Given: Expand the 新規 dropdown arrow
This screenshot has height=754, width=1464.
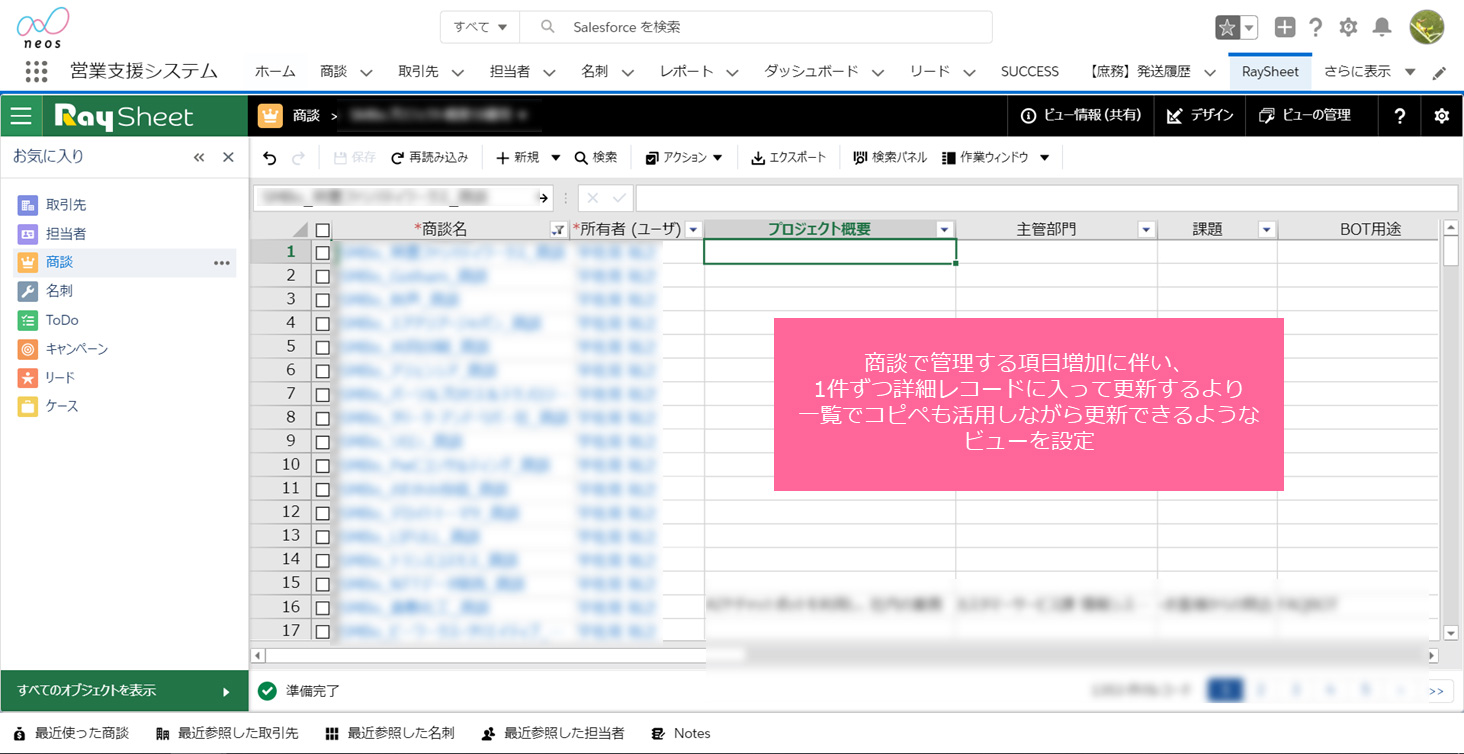Looking at the screenshot, I should click(x=556, y=158).
